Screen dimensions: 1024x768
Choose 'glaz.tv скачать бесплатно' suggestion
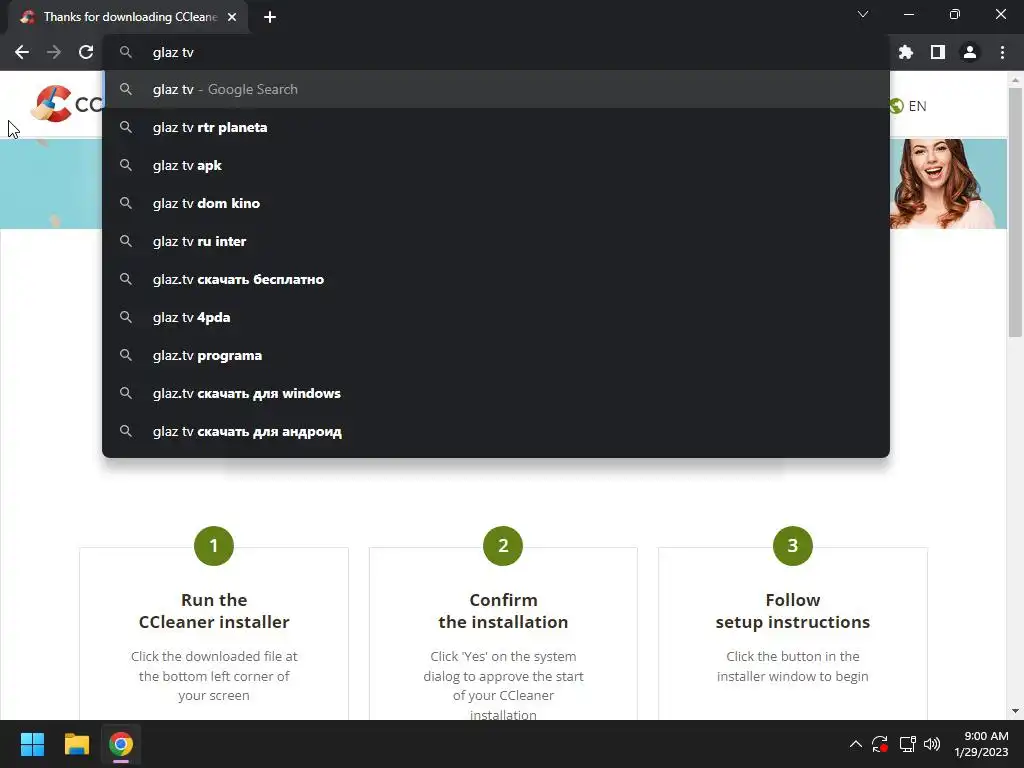496,280
